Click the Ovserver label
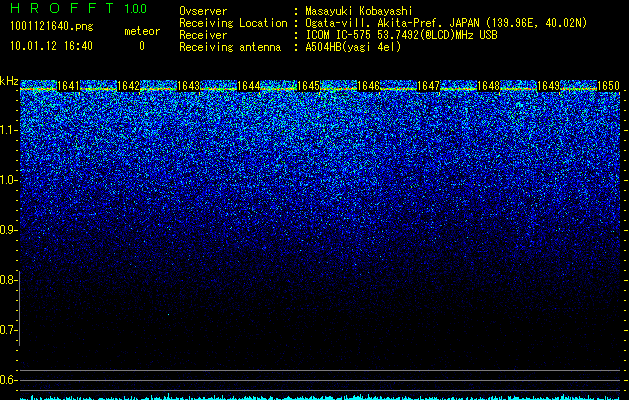The image size is (629, 400). (x=203, y=11)
